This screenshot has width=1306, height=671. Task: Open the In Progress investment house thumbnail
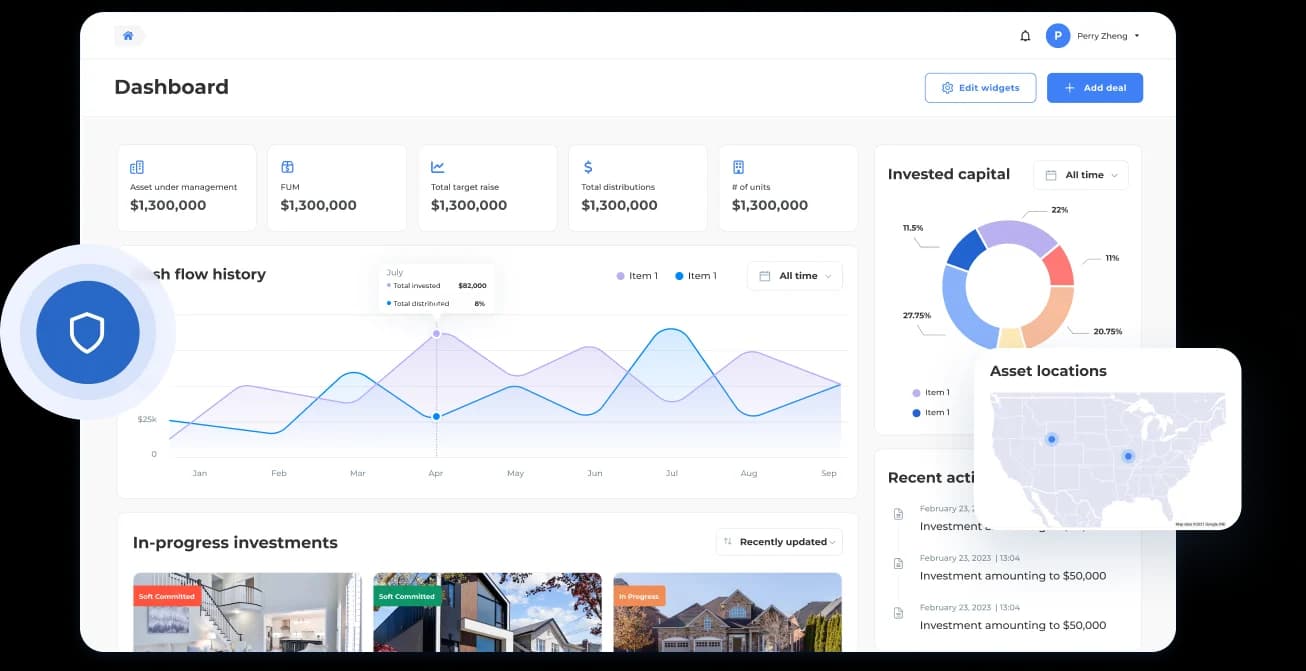(727, 612)
